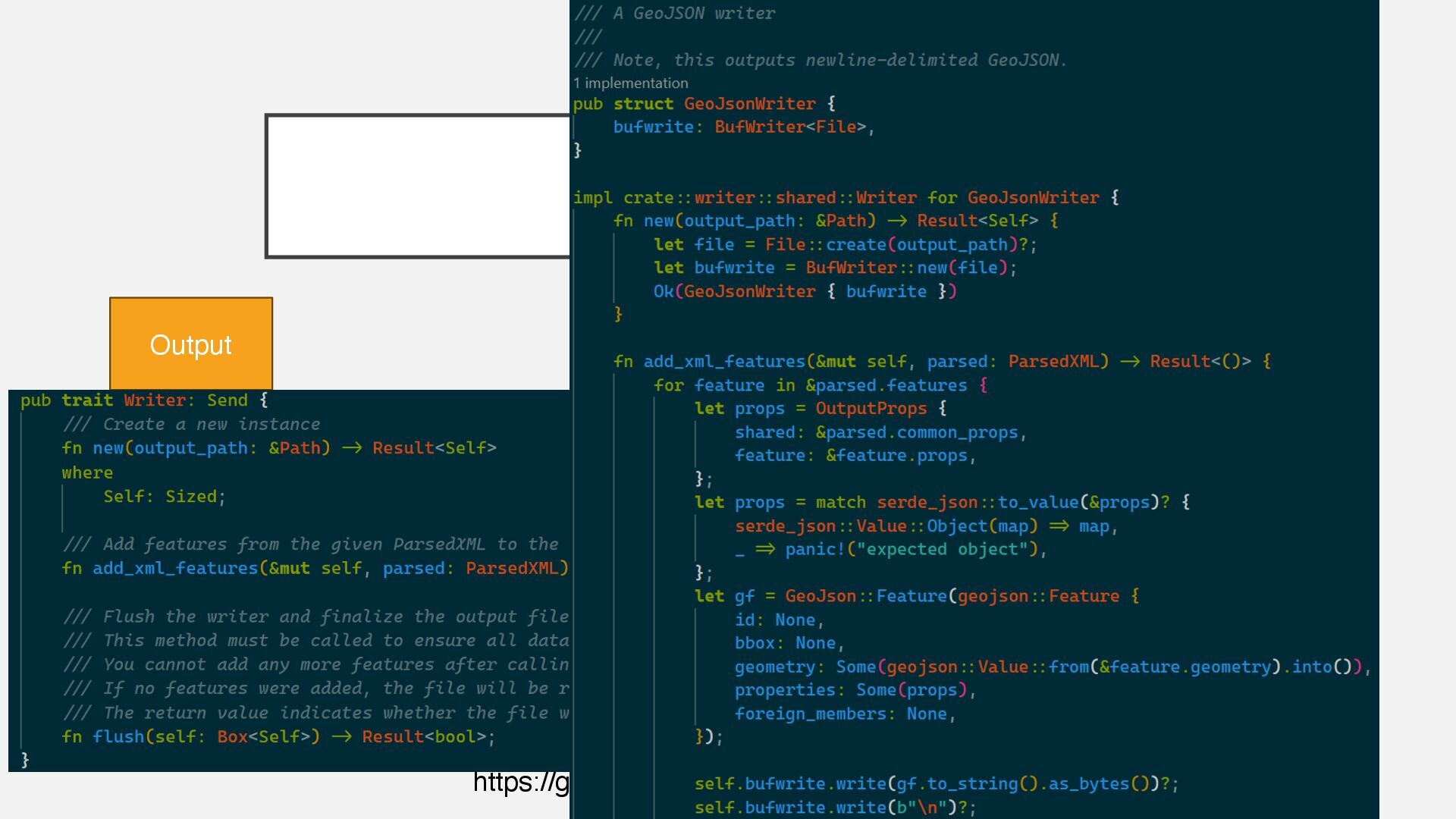
Task: Click the orange Output box
Action: (x=190, y=344)
